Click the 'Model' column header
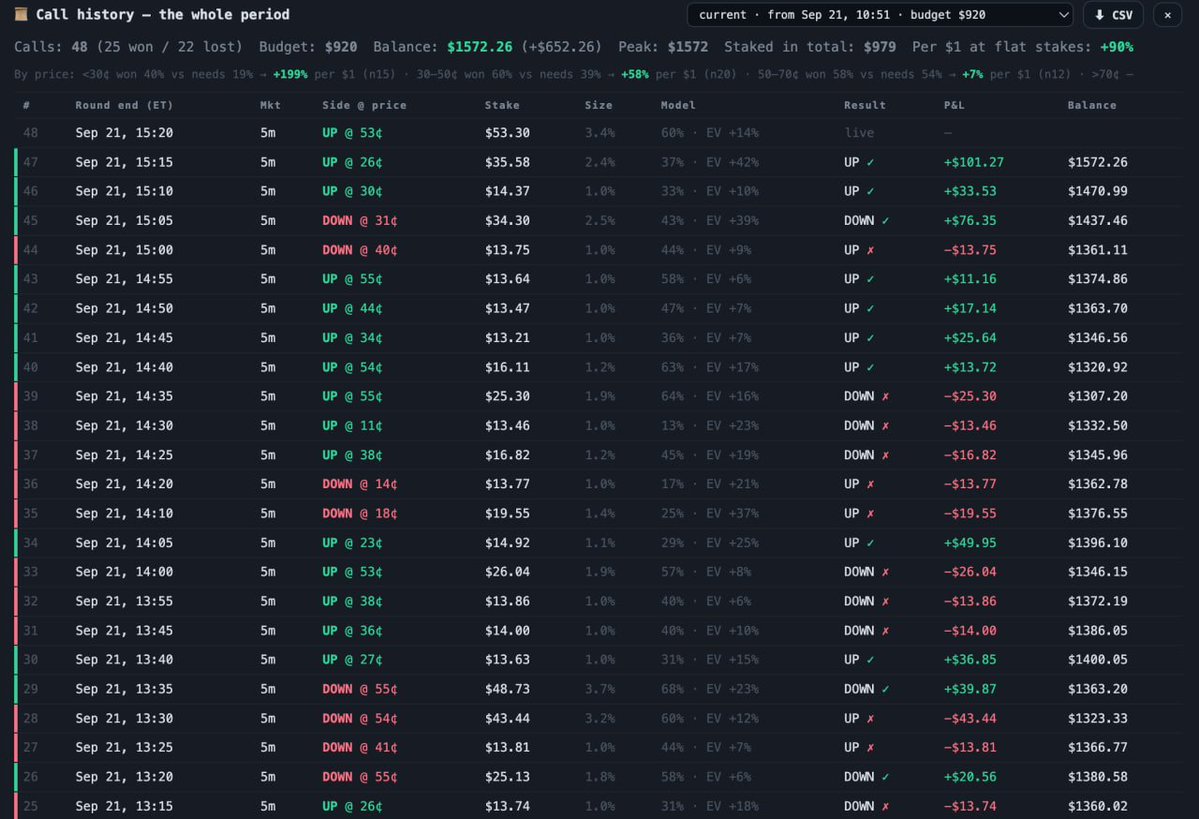 pos(677,106)
